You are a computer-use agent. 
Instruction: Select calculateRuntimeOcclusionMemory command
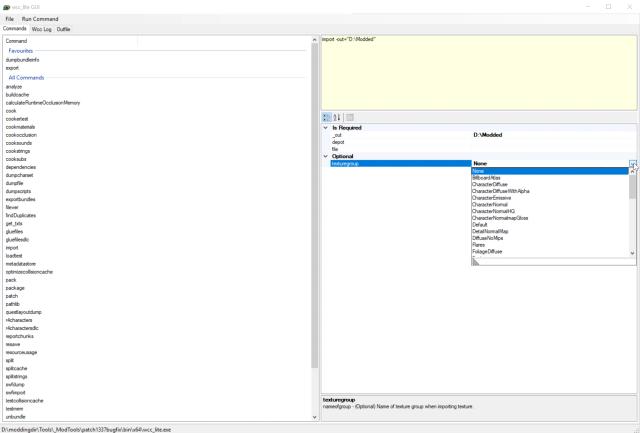click(43, 103)
